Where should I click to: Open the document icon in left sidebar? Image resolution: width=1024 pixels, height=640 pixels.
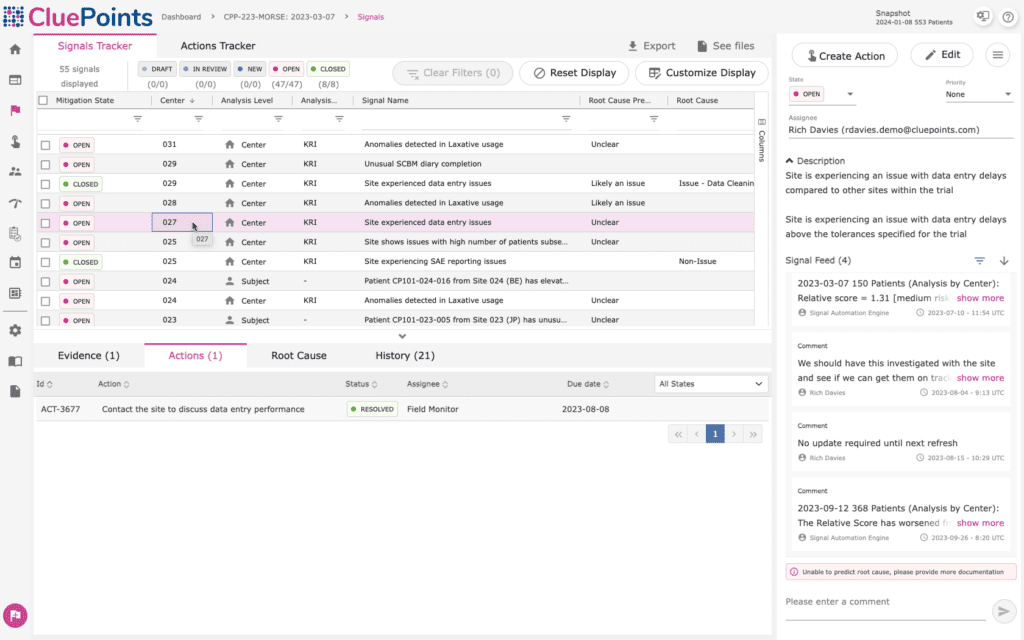pos(15,391)
